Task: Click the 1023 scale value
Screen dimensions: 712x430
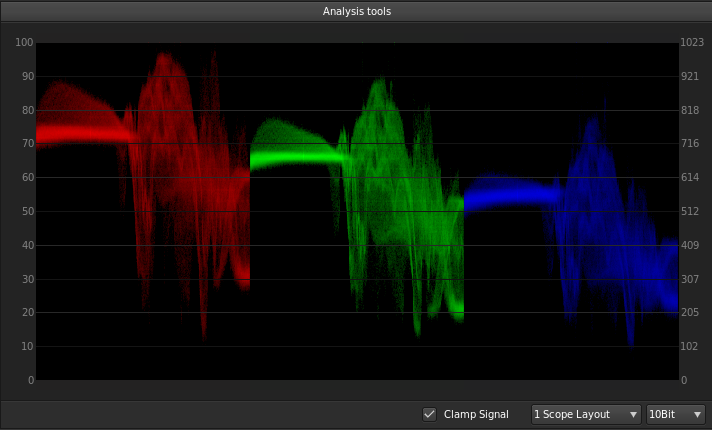Action: (692, 42)
